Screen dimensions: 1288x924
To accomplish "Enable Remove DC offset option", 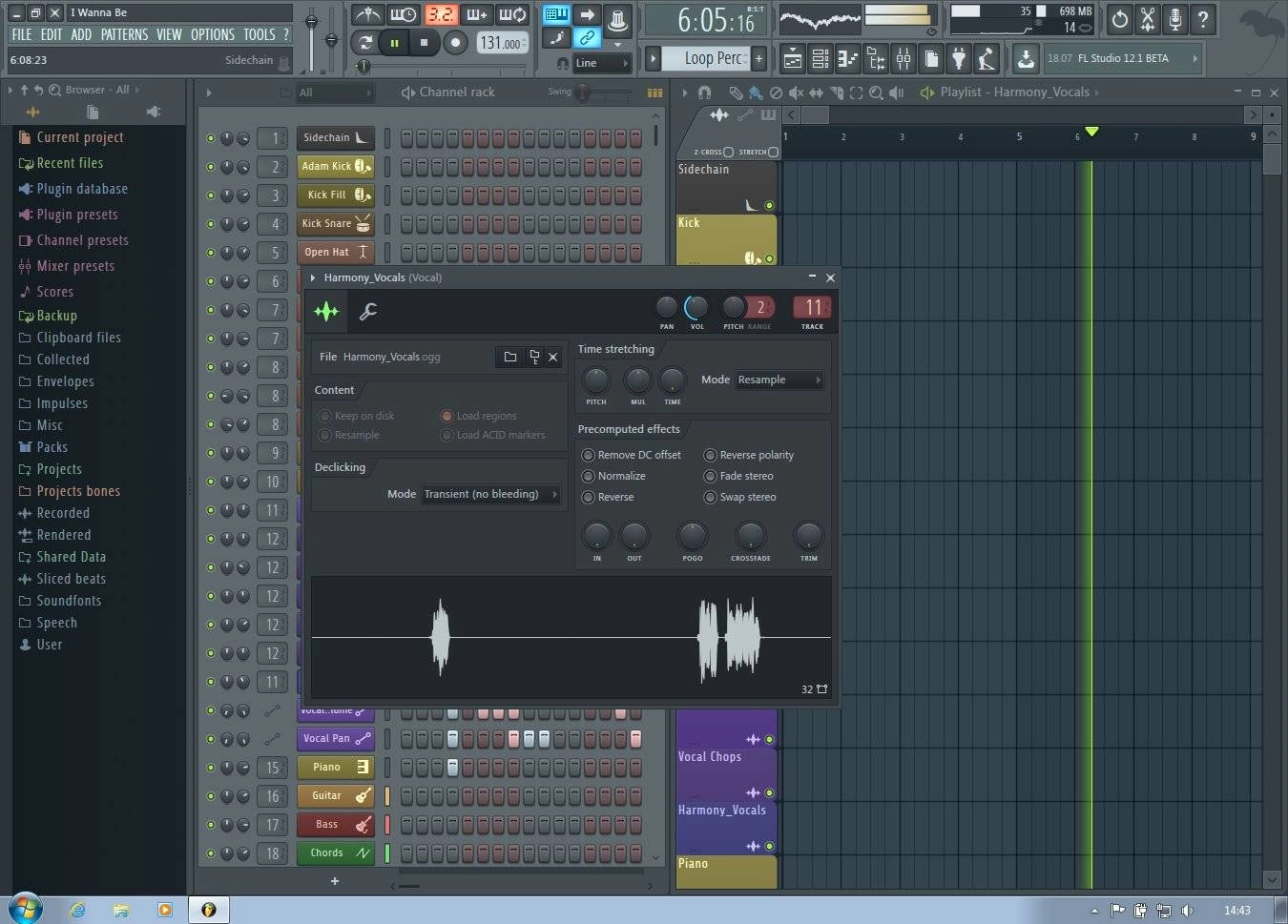I will (x=632, y=455).
